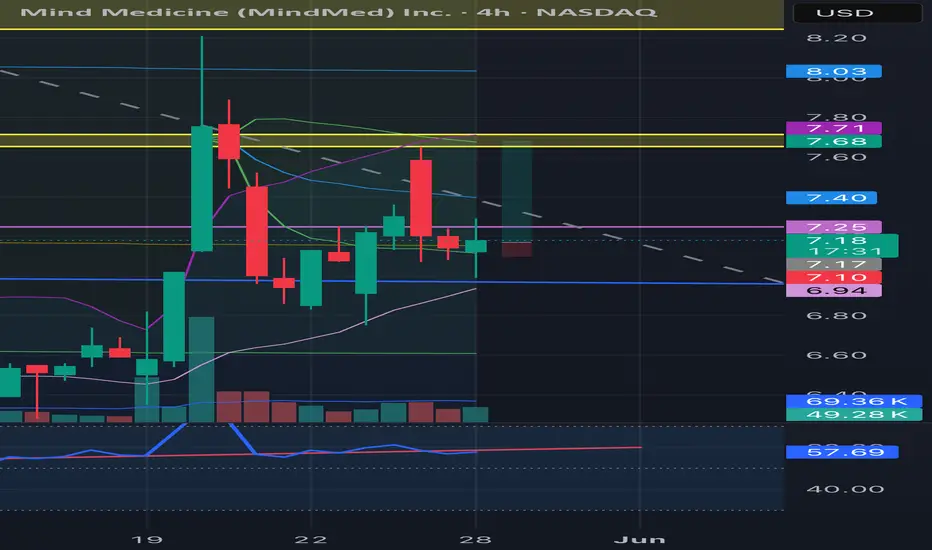932x550 pixels.
Task: Select the latest green candle at 28
Action: 476,246
